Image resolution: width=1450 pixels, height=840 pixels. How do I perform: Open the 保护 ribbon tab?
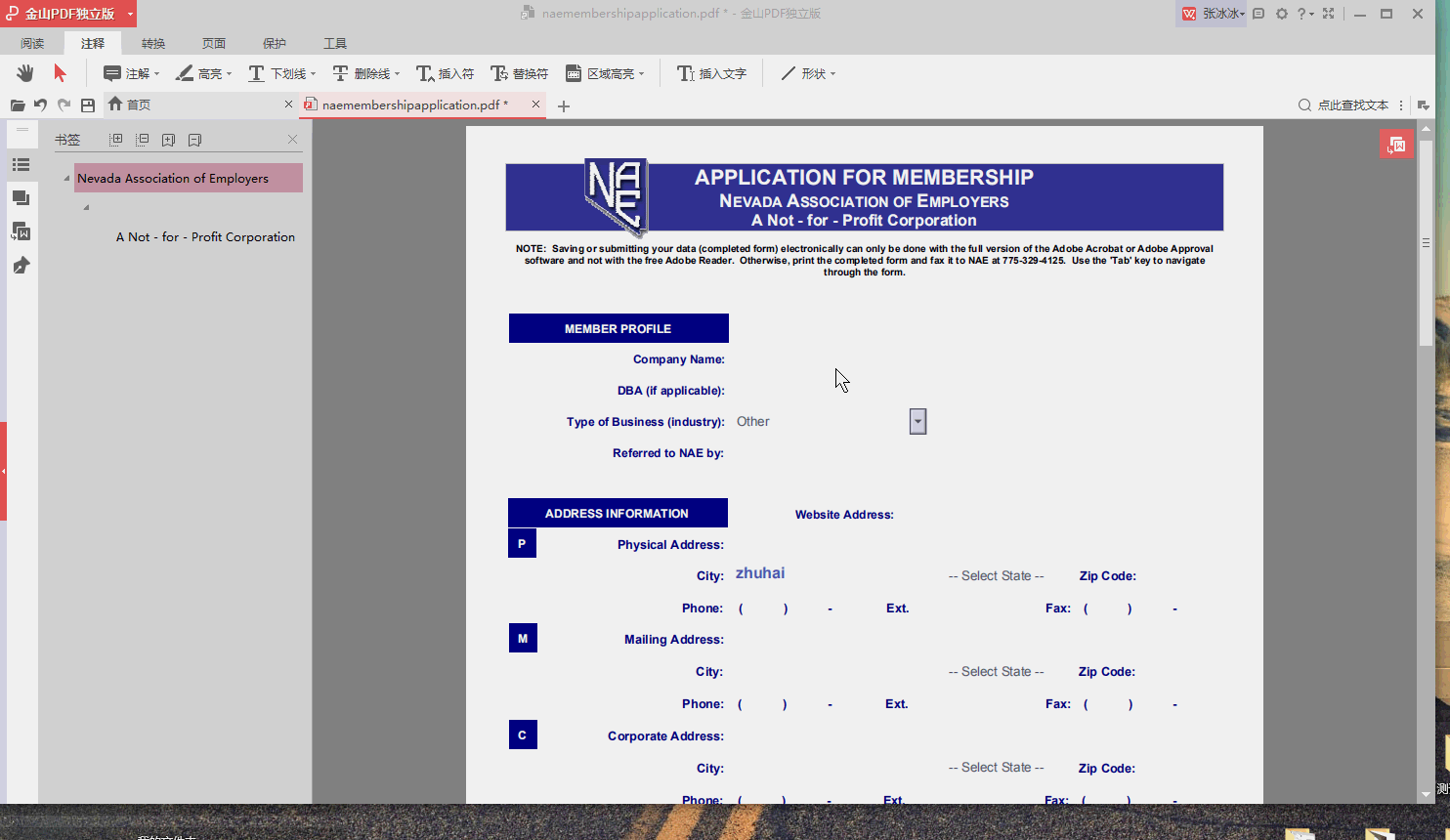[x=275, y=43]
